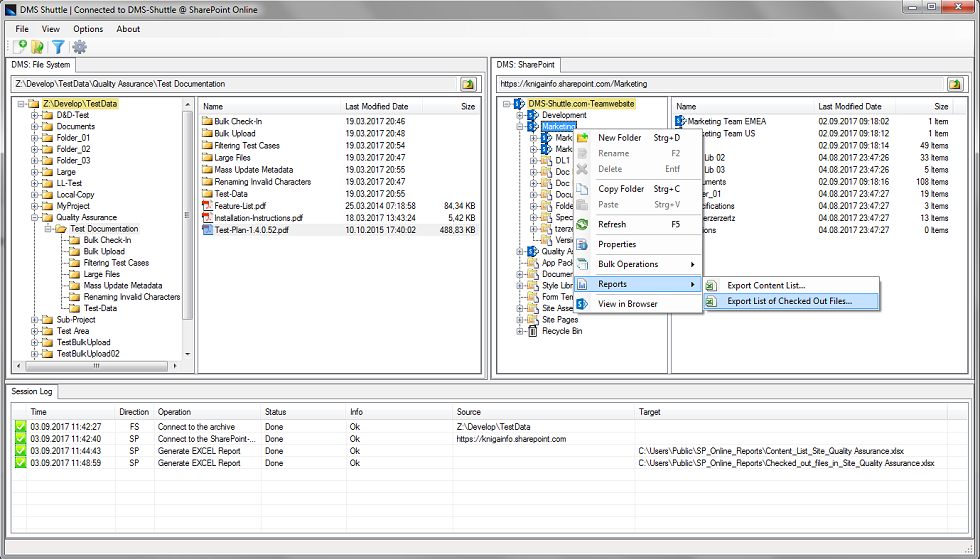Click the file system tree horizontal scrollbar
This screenshot has width=980, height=559.
click(x=96, y=366)
